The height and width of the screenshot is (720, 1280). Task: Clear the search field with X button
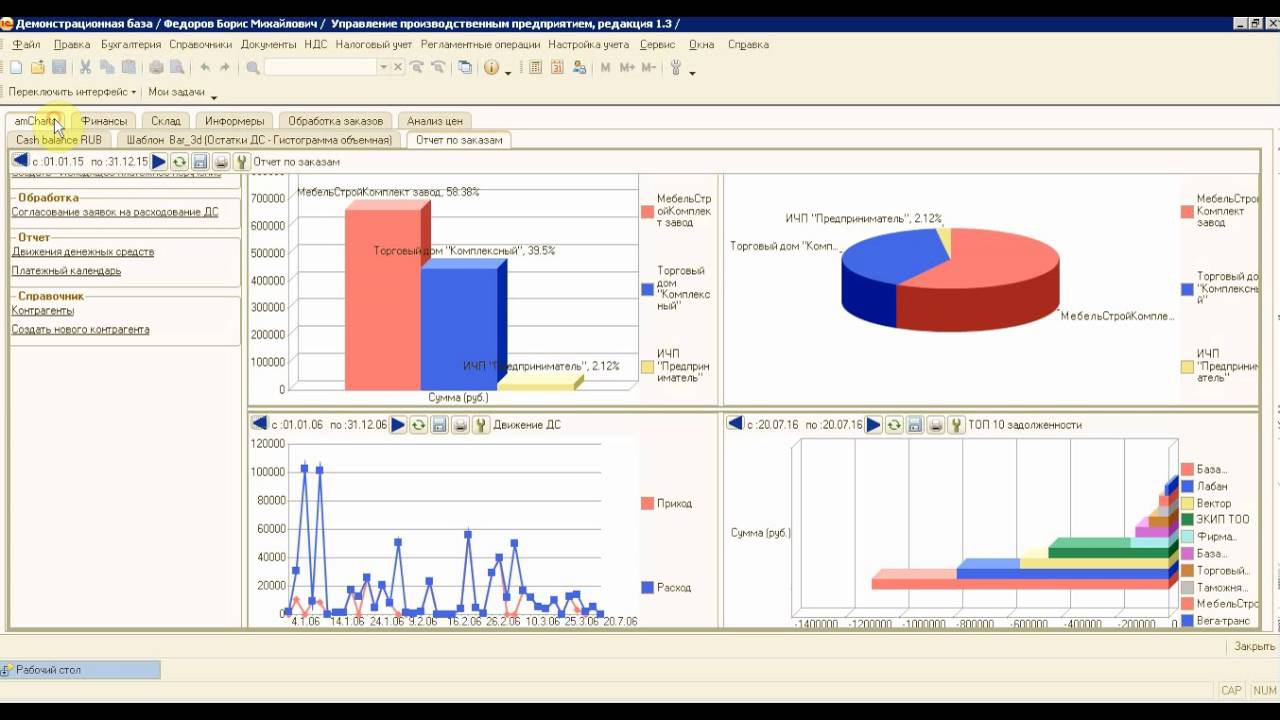pos(398,68)
